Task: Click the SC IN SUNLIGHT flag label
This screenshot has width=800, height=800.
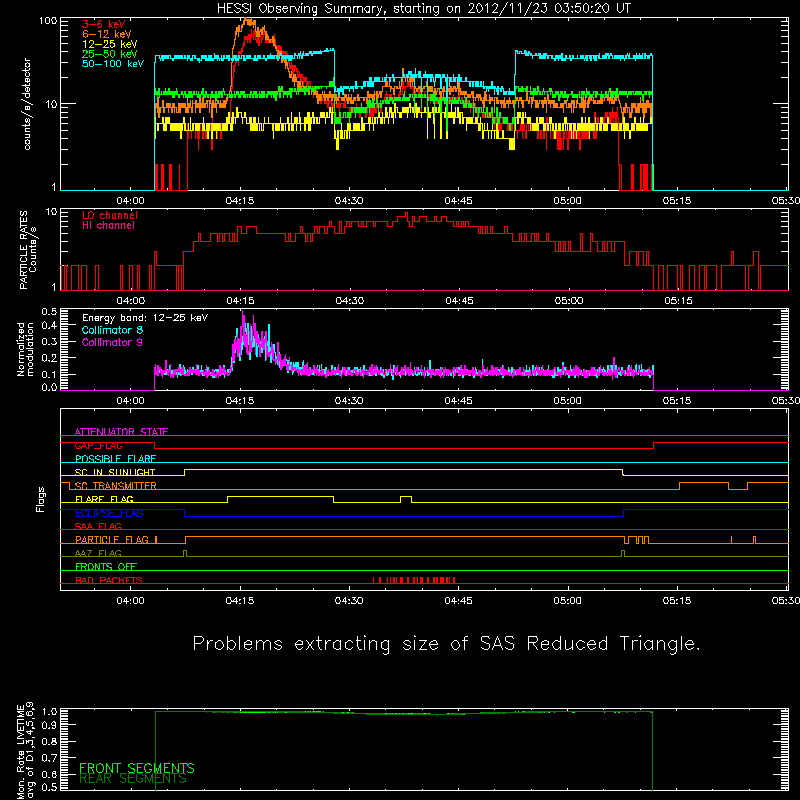Action: coord(115,472)
